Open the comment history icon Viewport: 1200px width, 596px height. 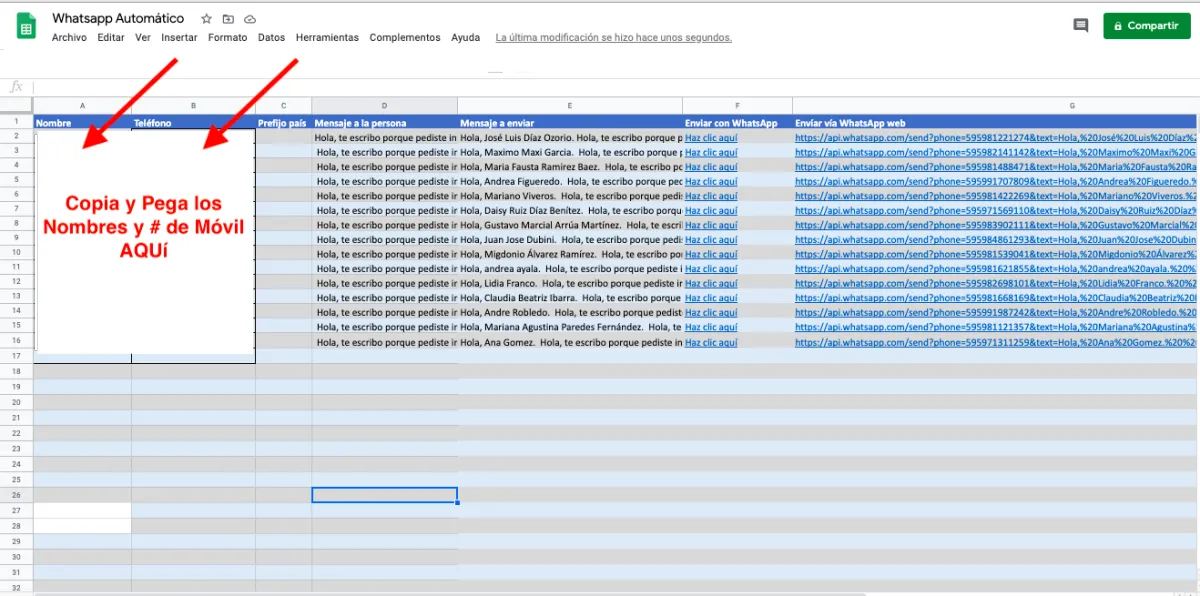[1080, 26]
